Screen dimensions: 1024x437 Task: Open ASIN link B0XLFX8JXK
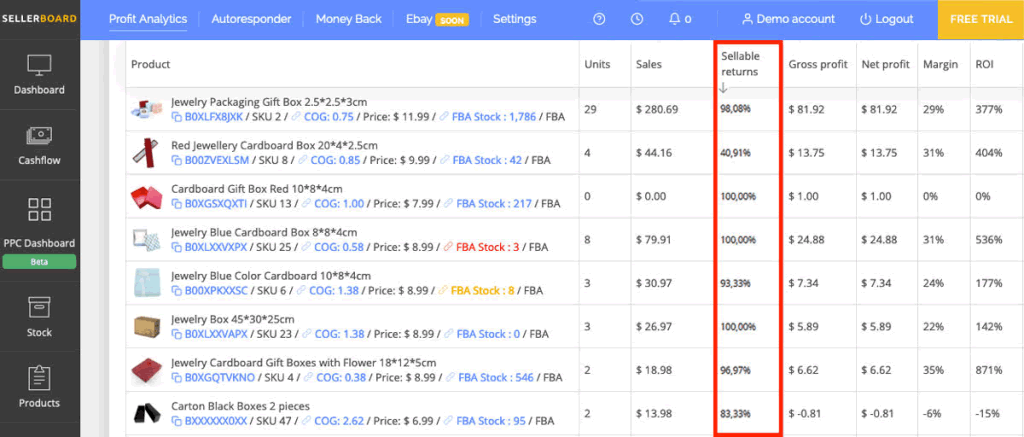pos(214,117)
